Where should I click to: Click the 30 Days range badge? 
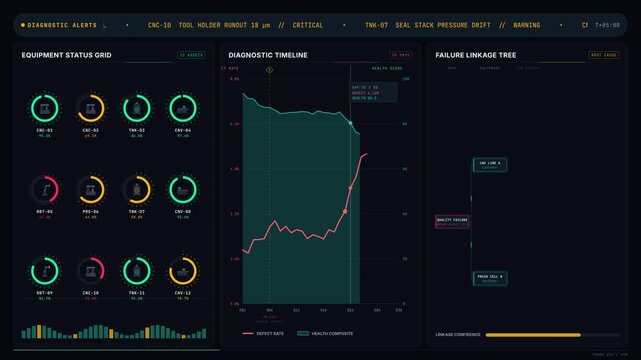coord(401,55)
